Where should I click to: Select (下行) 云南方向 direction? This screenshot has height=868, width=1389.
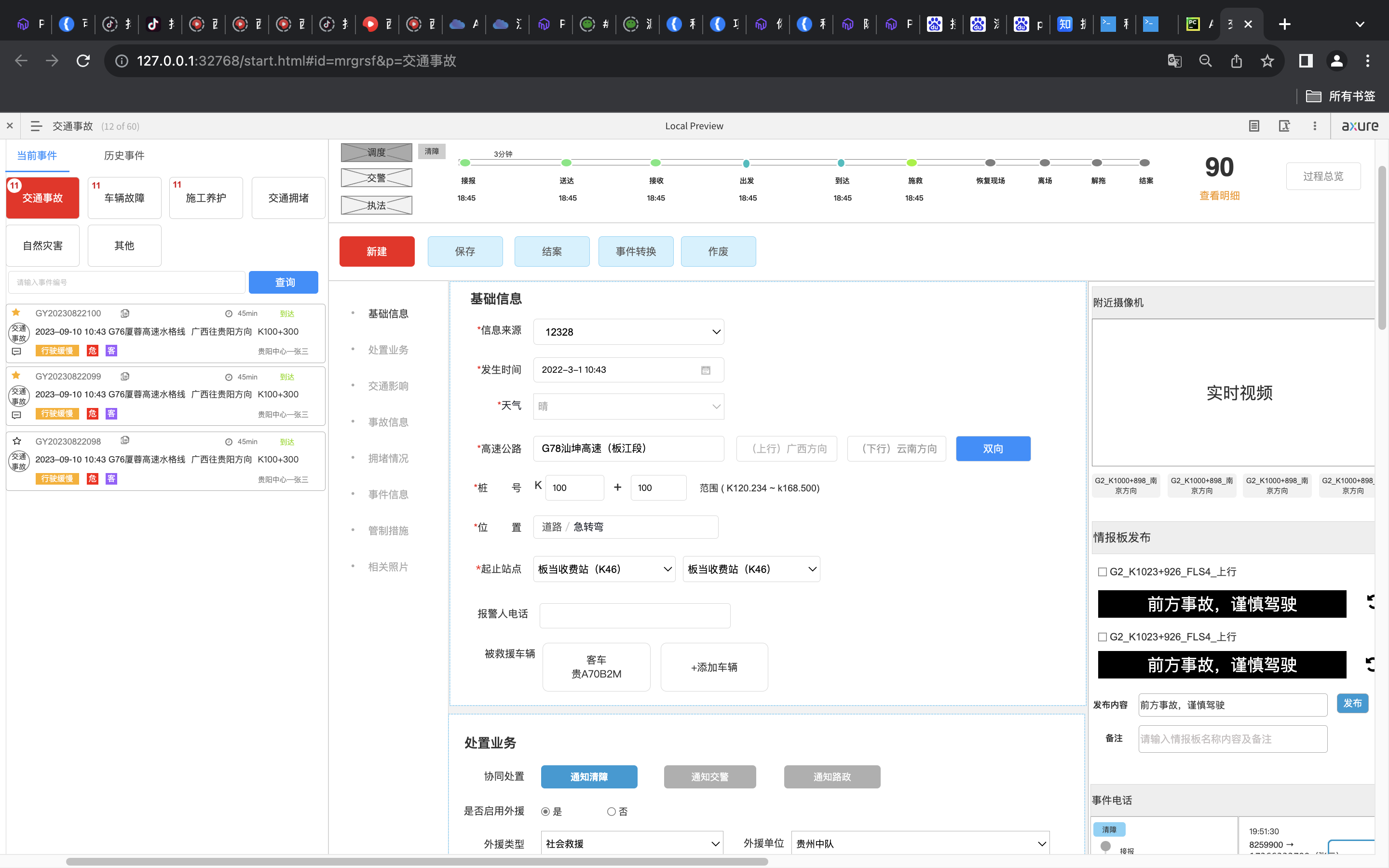897,449
